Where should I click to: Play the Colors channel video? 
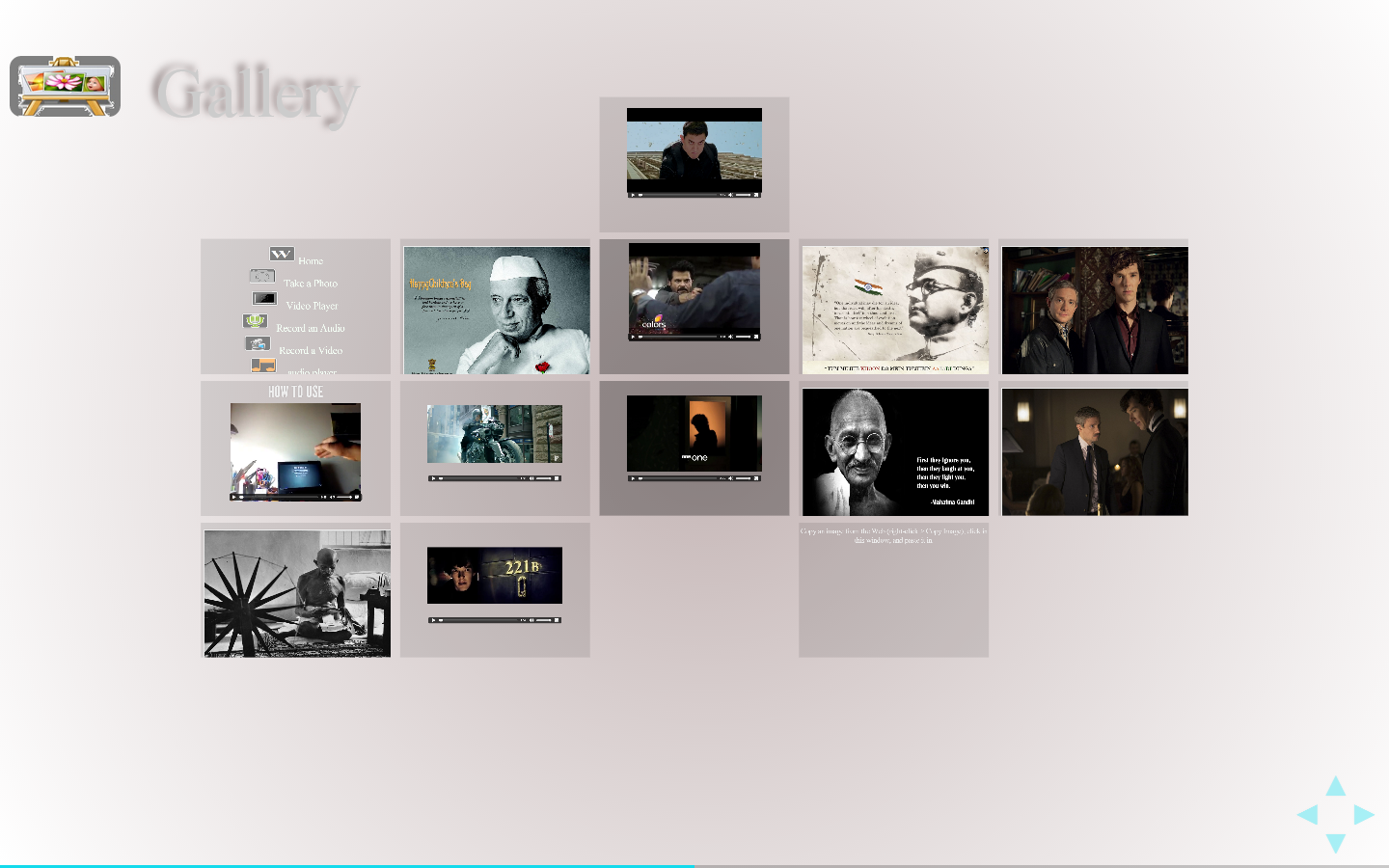[633, 337]
